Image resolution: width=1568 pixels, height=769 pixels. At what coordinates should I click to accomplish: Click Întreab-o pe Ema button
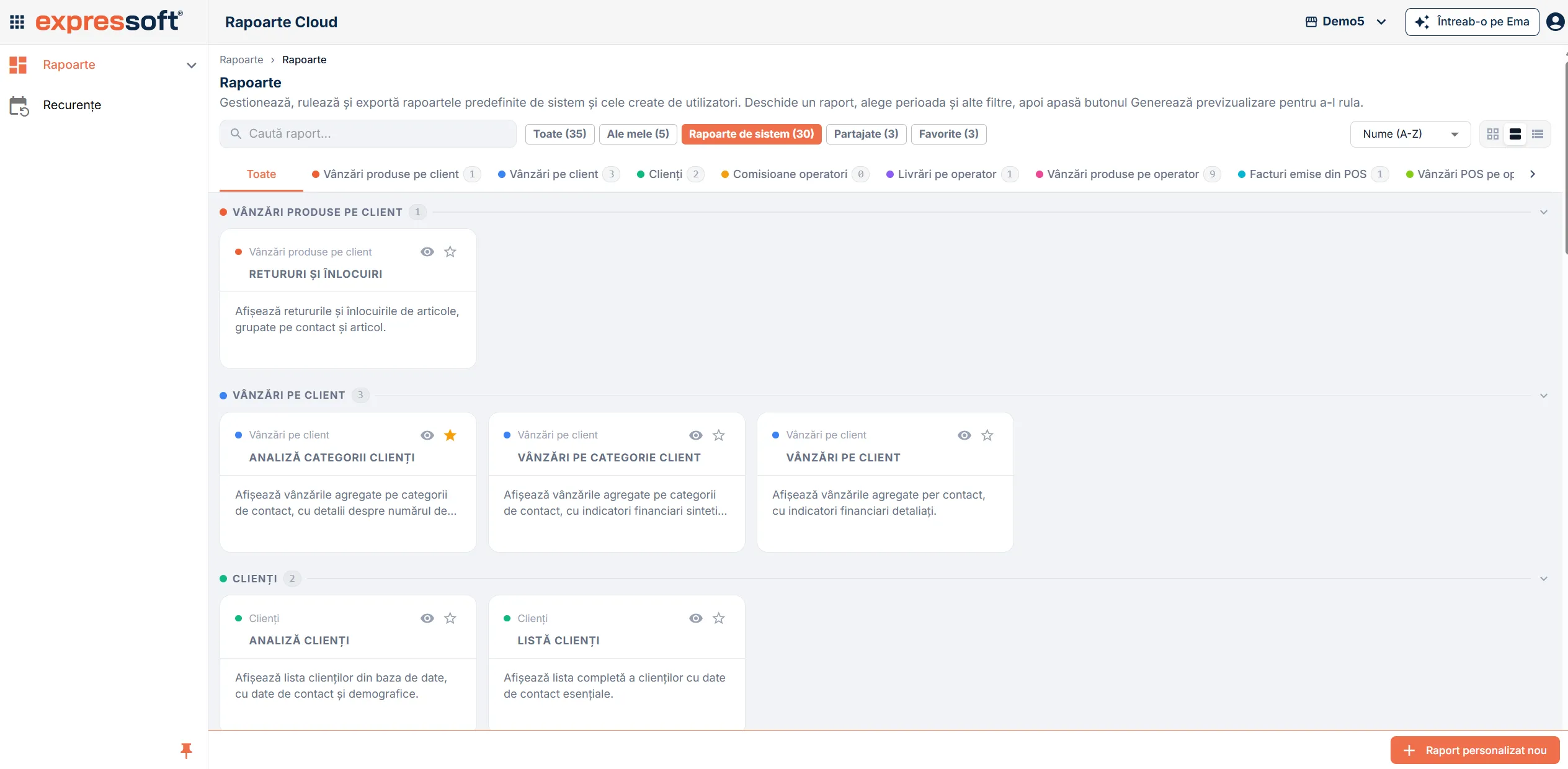[x=1472, y=22]
